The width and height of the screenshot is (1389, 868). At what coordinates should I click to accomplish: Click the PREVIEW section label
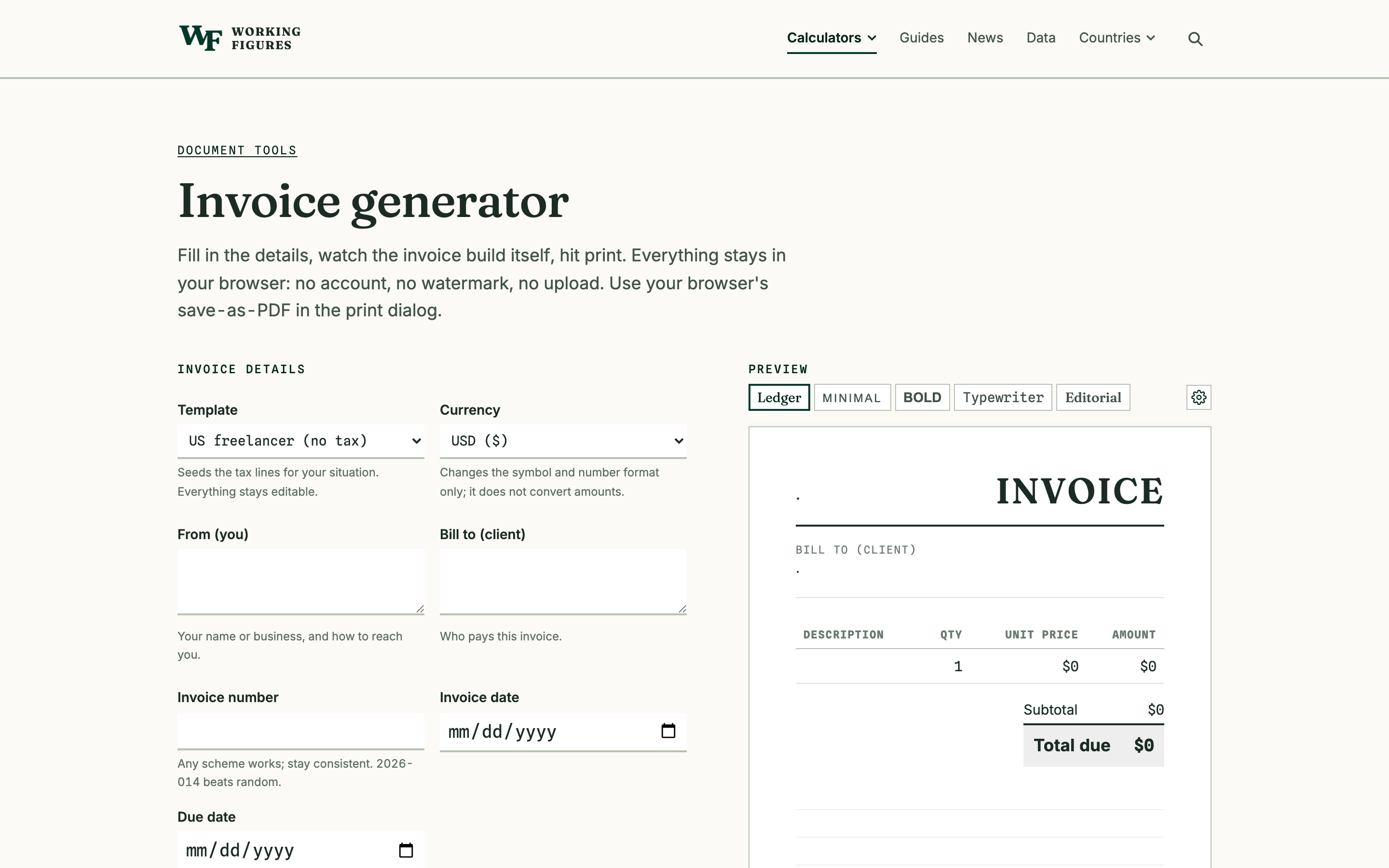(x=778, y=369)
